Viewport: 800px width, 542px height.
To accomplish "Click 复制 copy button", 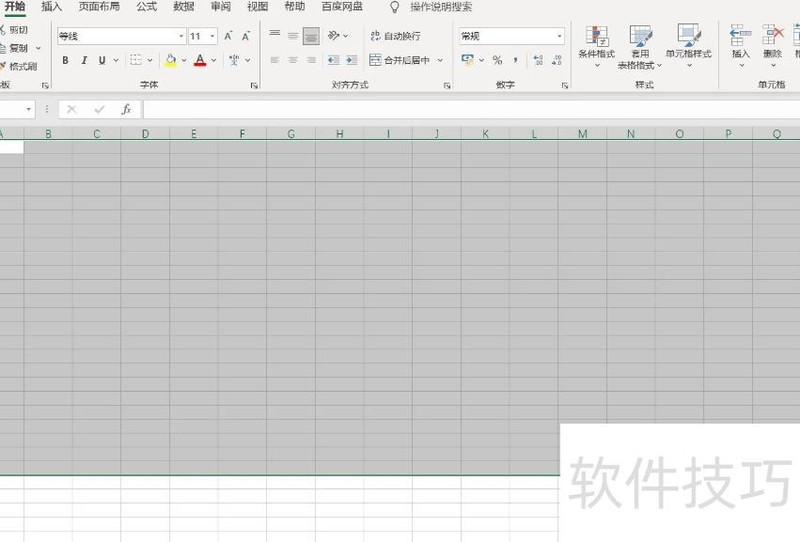I will (14, 48).
